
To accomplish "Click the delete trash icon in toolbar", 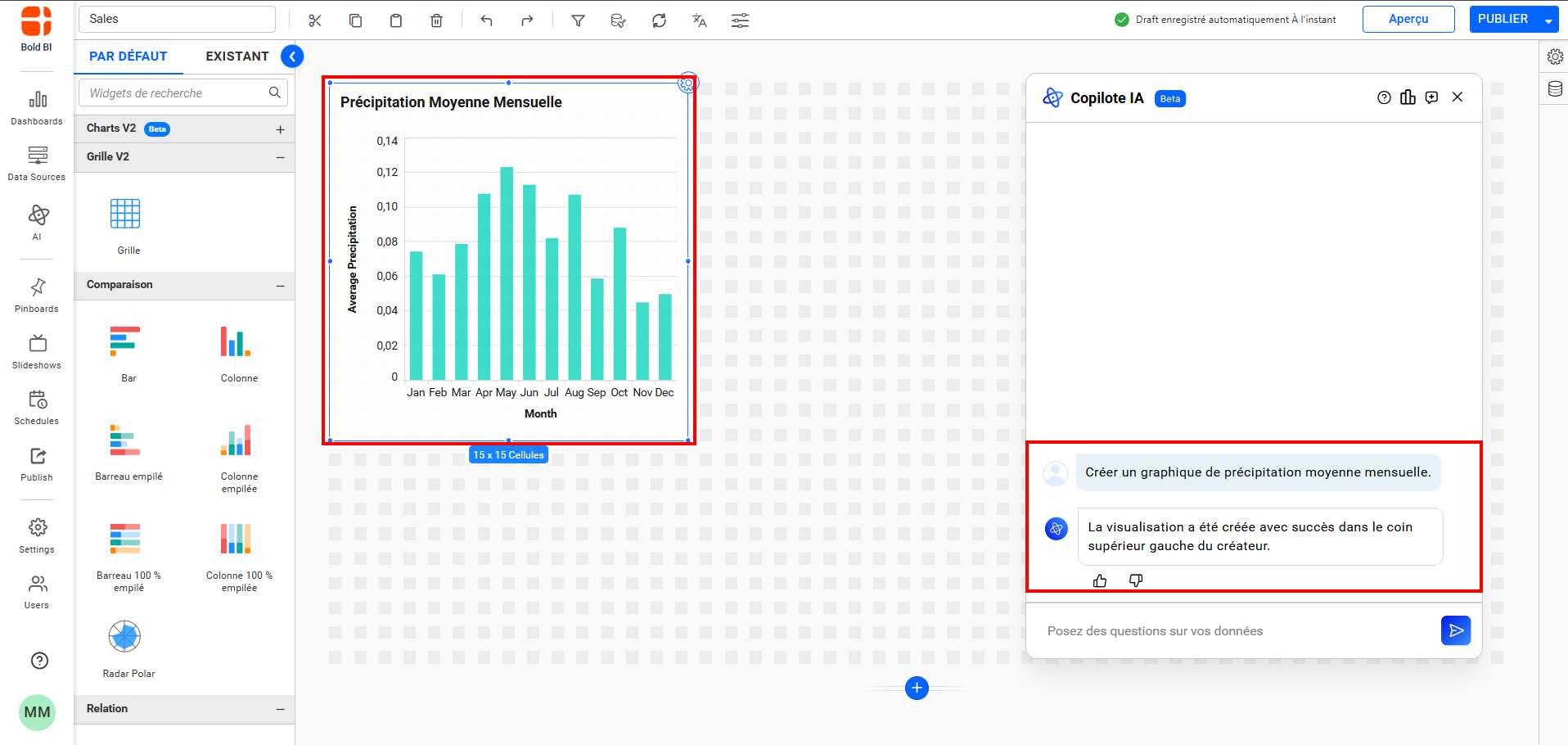I will (436, 20).
